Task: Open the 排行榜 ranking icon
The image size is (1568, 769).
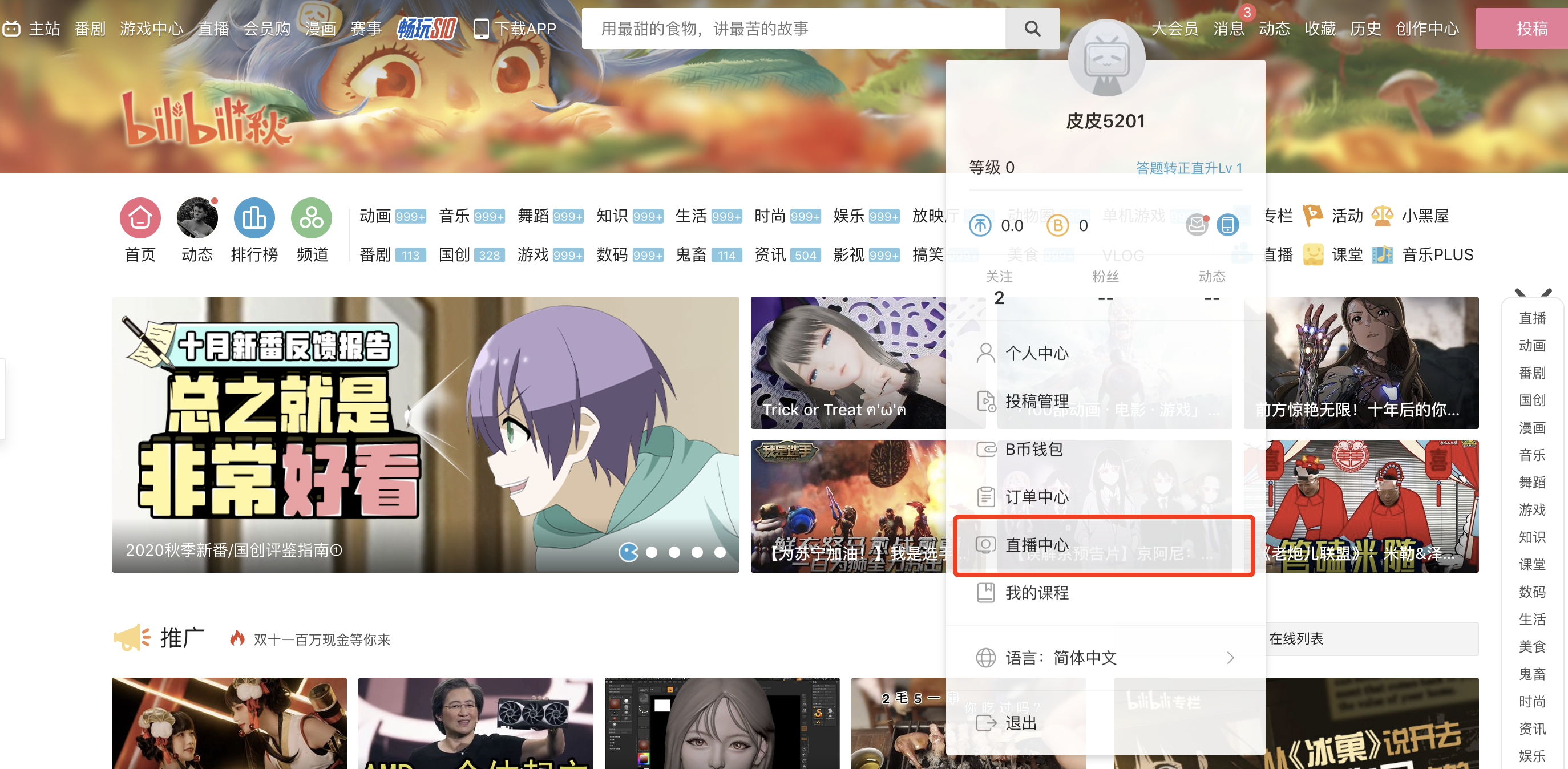Action: (254, 218)
